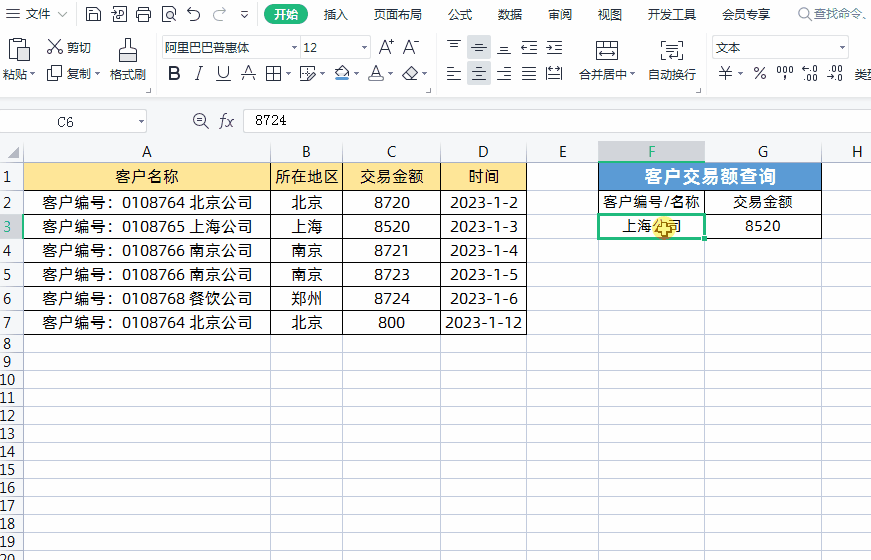
Task: Select cell containing 郑州
Action: pos(307,298)
